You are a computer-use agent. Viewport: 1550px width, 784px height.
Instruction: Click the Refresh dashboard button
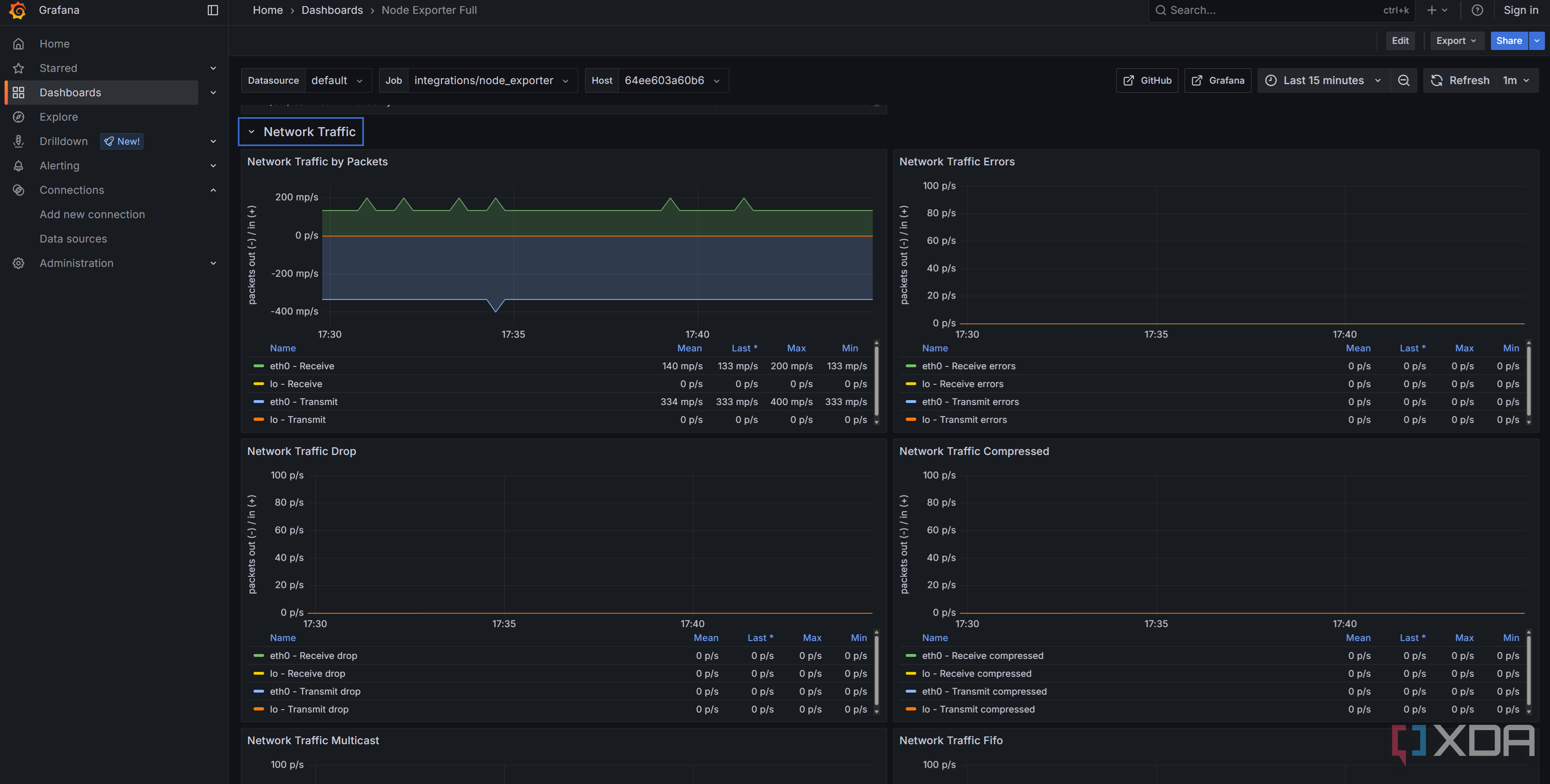[x=1460, y=80]
